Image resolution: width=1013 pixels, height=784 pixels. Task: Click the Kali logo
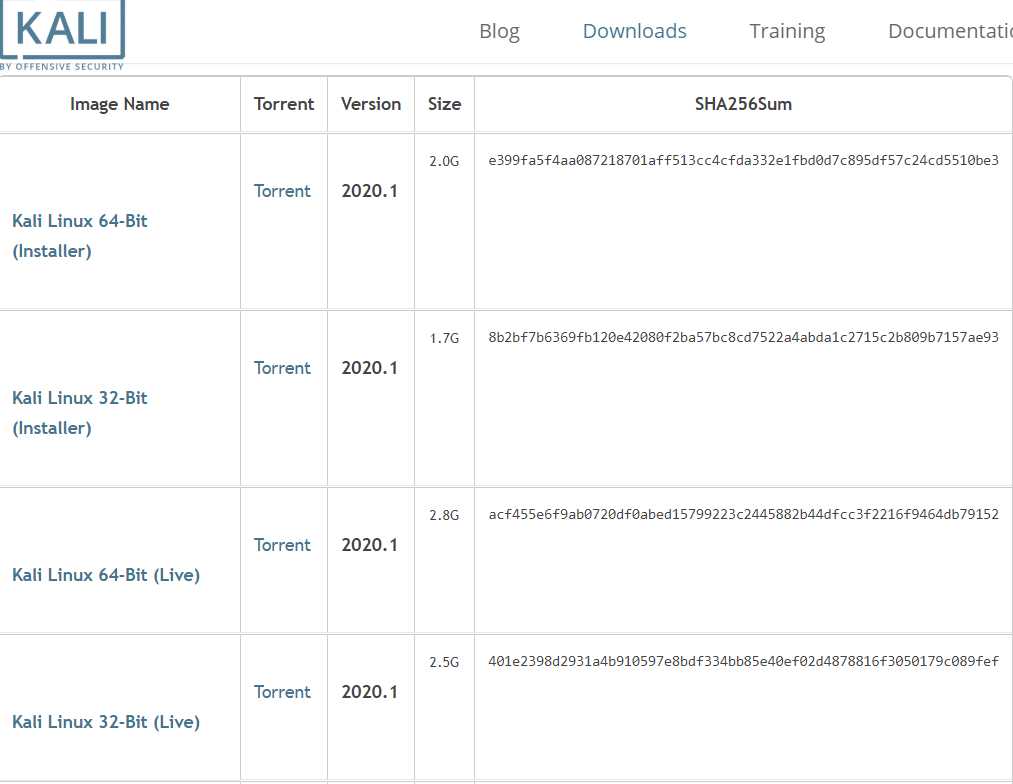62,34
